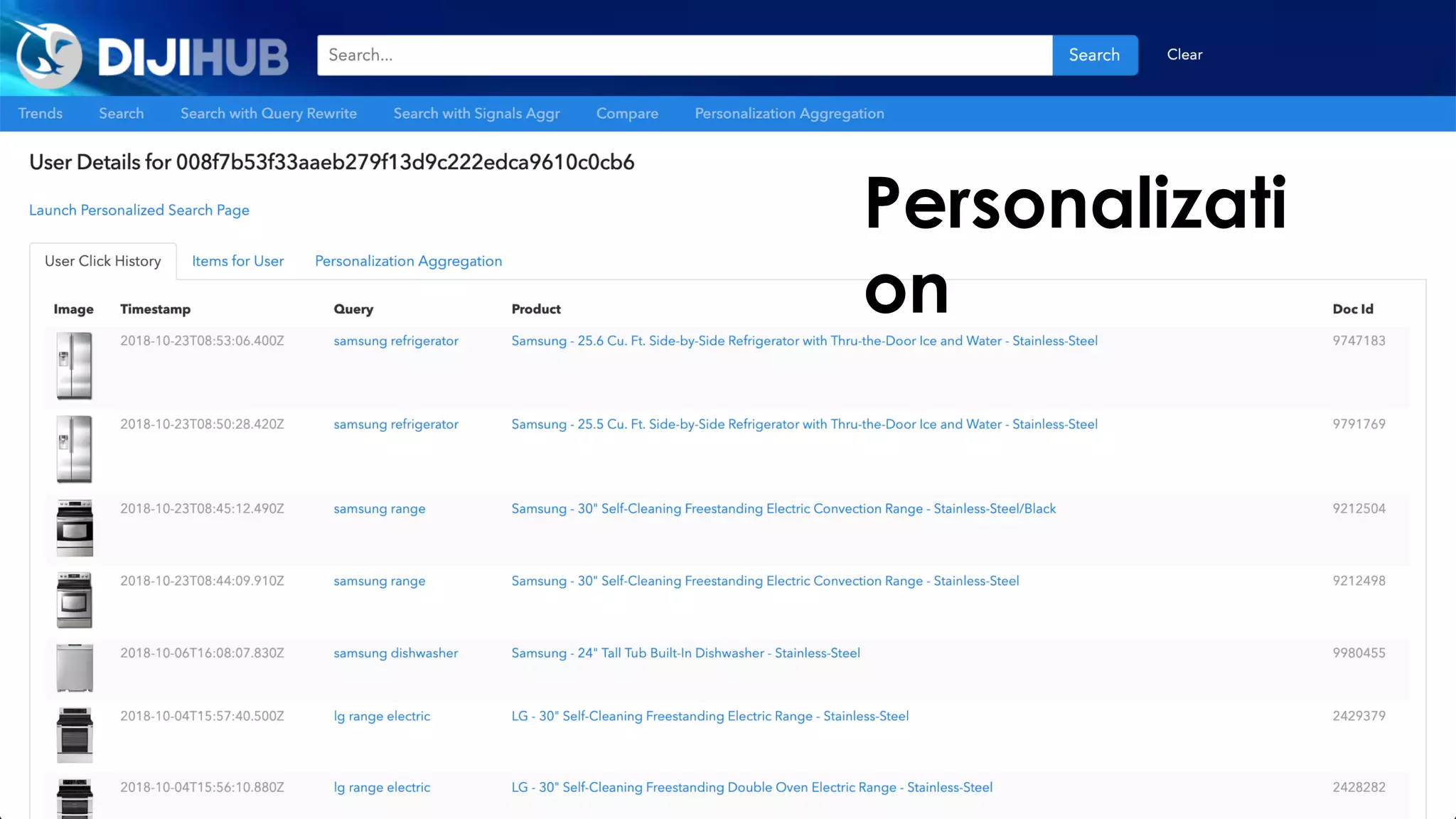Click timestamp 2018-10-06T16:08:07.830Z

tap(202, 653)
